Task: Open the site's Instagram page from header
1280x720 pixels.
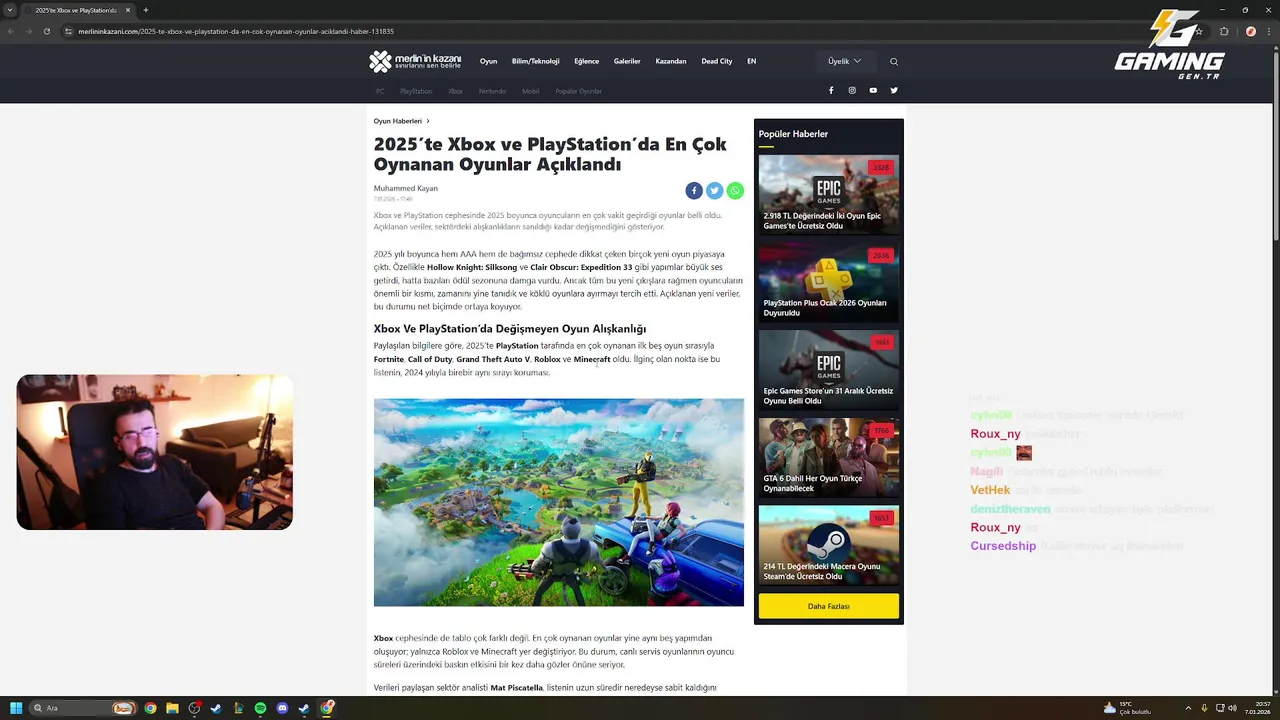Action: [852, 90]
